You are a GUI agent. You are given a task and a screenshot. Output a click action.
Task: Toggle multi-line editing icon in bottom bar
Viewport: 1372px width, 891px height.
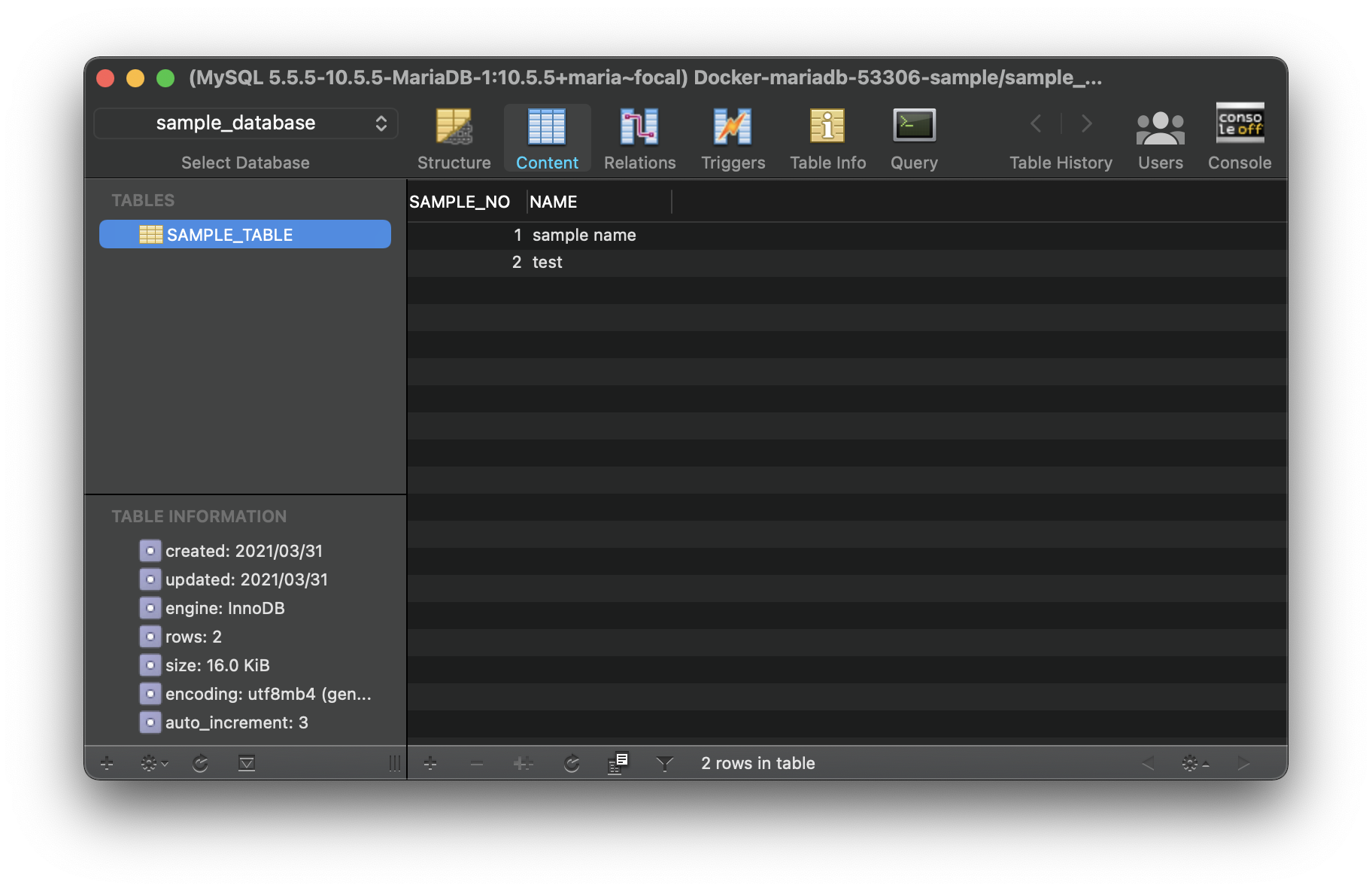tap(618, 764)
